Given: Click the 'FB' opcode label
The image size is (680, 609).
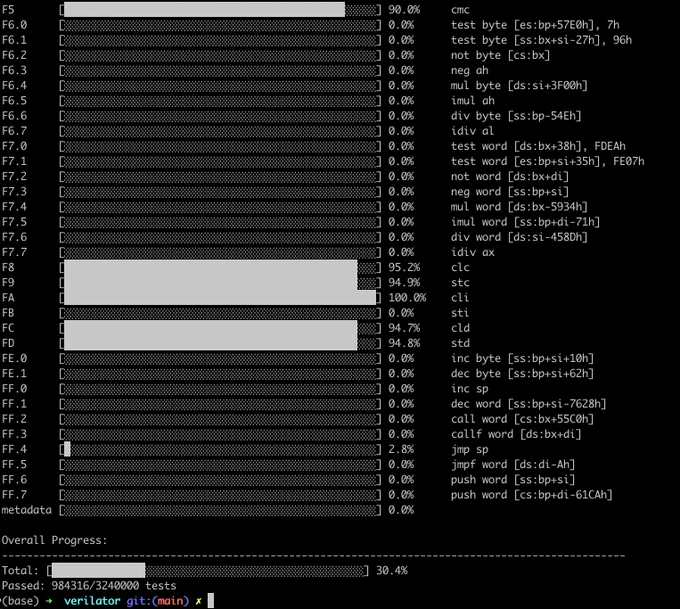Looking at the screenshot, I should (x=8, y=313).
